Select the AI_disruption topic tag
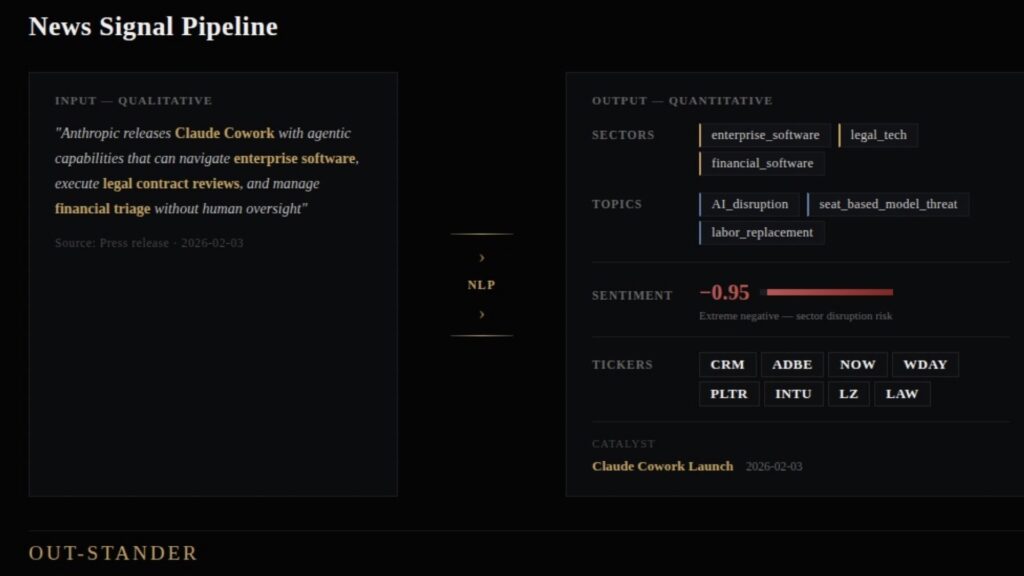The height and width of the screenshot is (576, 1024). (749, 204)
